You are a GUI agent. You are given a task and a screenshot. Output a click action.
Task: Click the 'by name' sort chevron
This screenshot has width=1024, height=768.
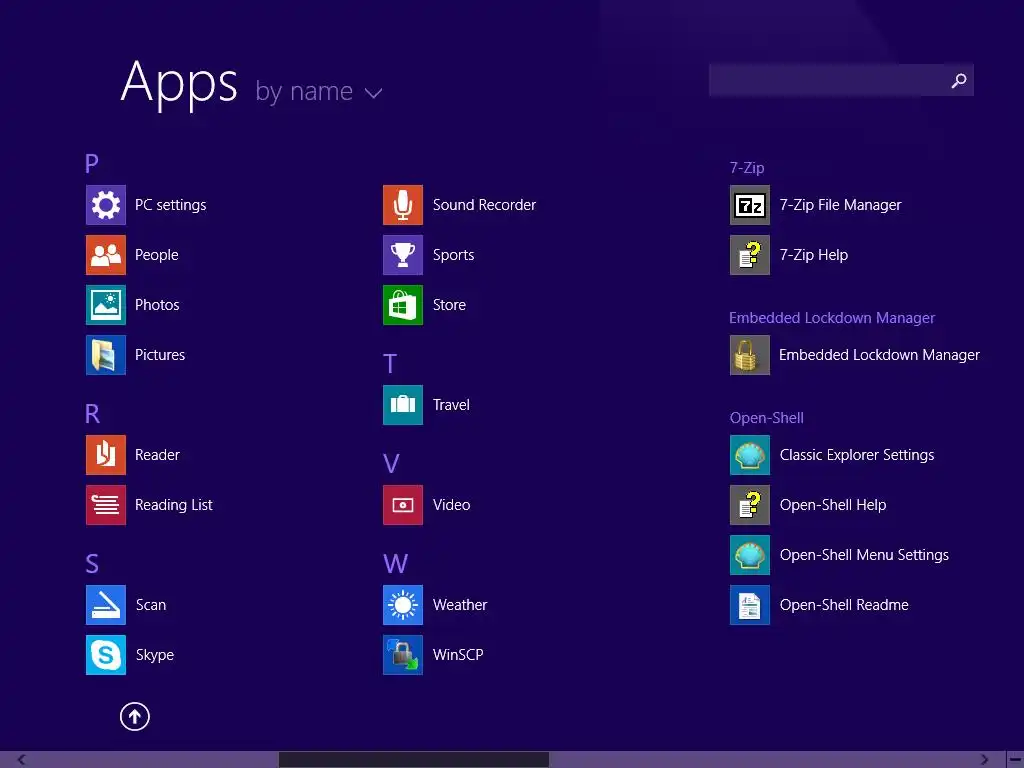coord(373,93)
